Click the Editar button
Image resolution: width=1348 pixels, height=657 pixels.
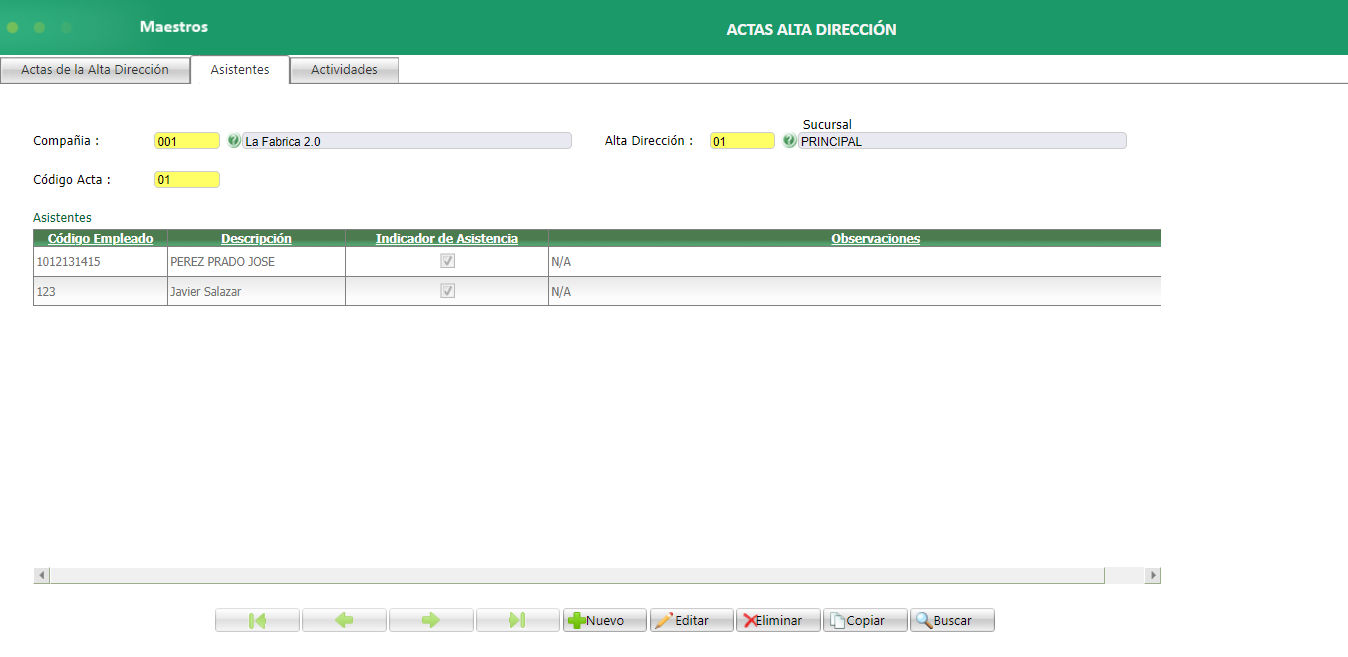click(x=692, y=620)
